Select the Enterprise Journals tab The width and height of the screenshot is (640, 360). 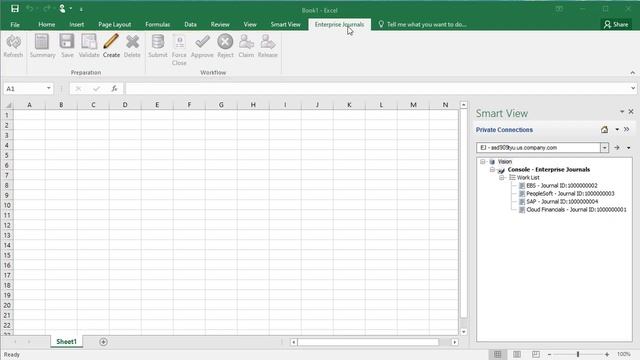pyautogui.click(x=339, y=24)
